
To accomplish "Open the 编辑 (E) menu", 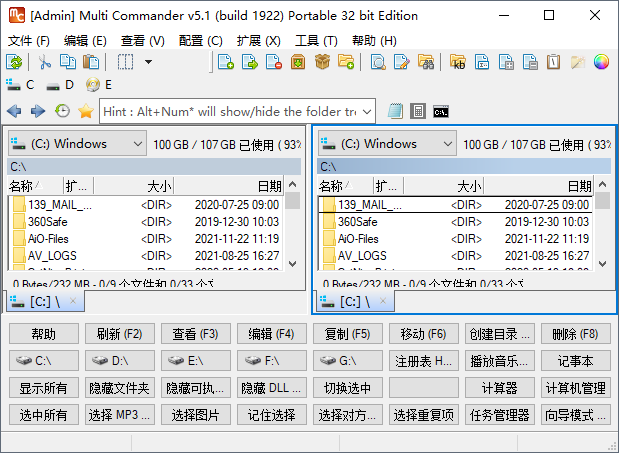I will 85,41.
